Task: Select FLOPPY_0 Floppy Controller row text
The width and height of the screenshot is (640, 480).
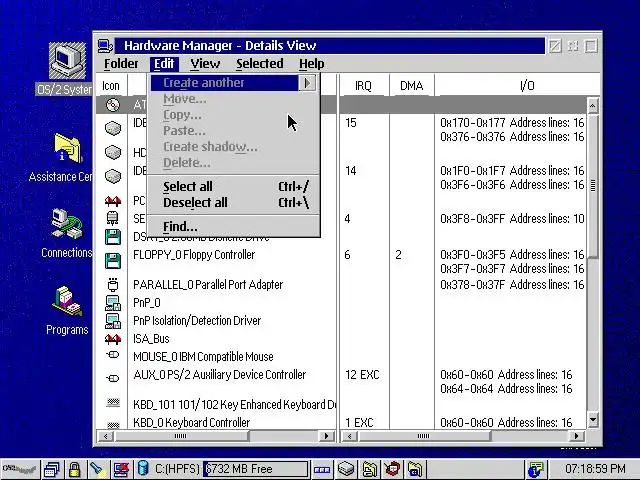Action: [194, 255]
